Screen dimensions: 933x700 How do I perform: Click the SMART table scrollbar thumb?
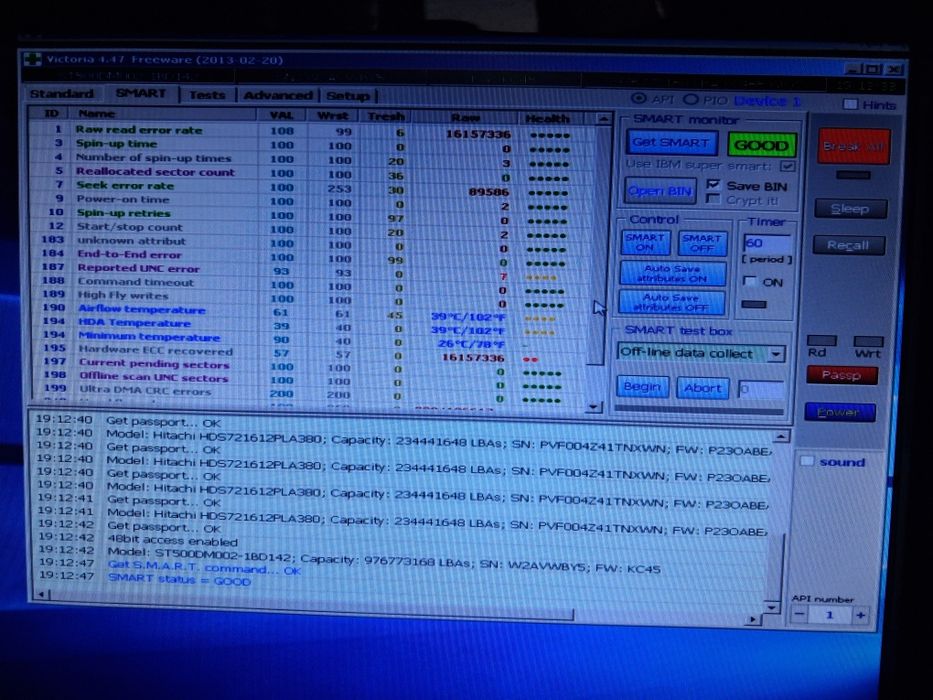tap(596, 244)
